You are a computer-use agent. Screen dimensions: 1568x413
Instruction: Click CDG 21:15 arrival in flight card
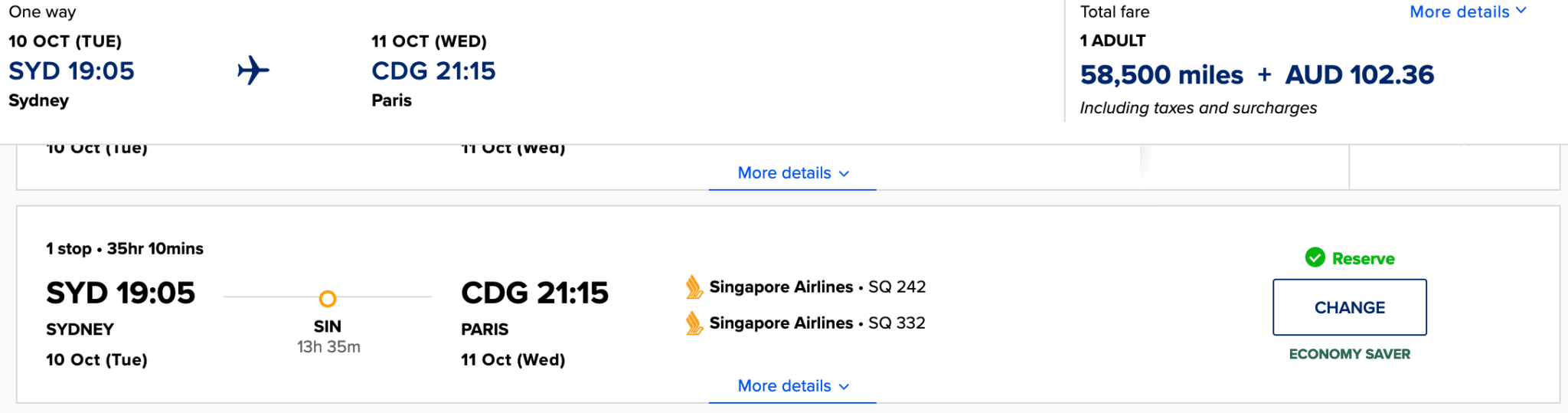[534, 293]
